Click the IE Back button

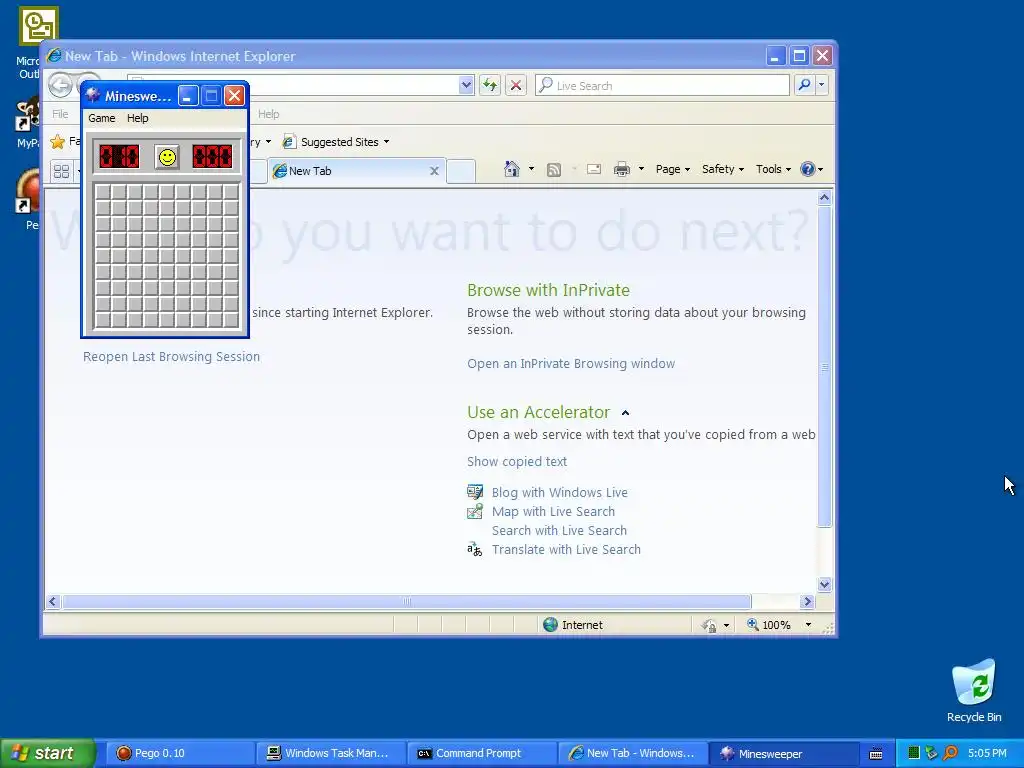click(x=60, y=85)
